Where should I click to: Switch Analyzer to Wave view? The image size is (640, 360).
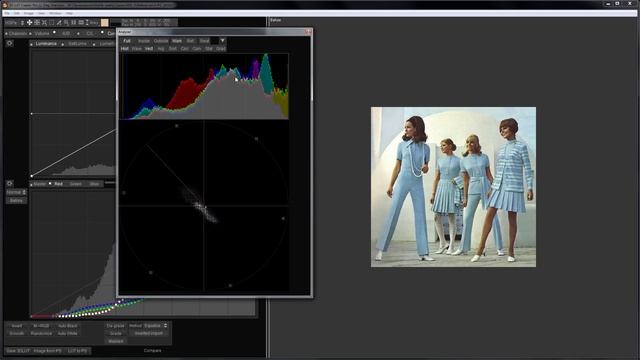pyautogui.click(x=137, y=49)
